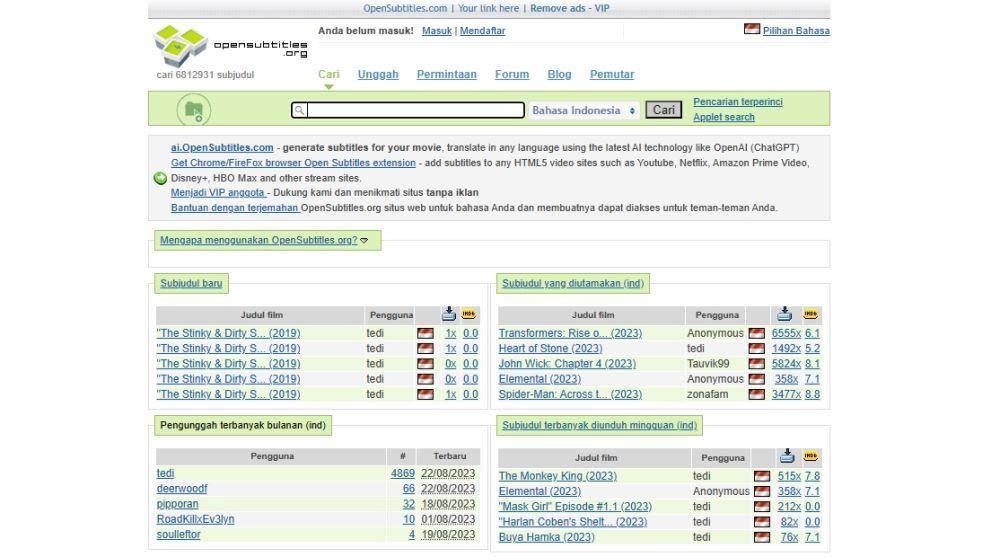This screenshot has height=557, width=1000.
Task: Click Bantuan dengan terjemahan link
Action: [235, 208]
